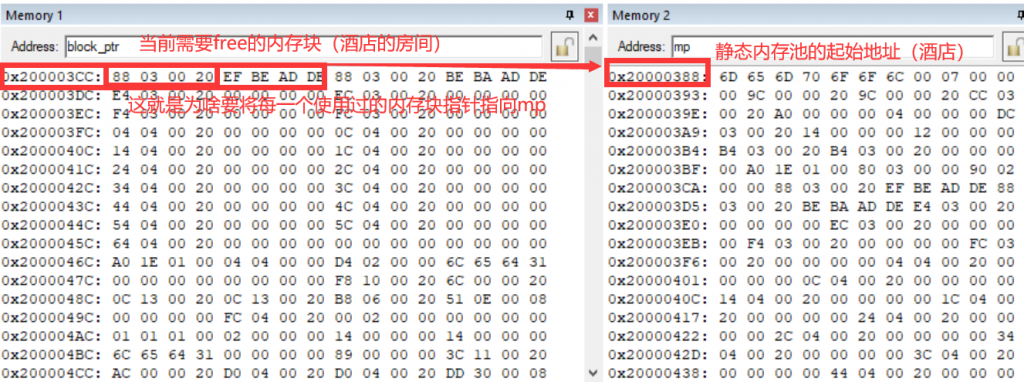Click address 0x20000422 in Memory 2
This screenshot has height=382, width=1024.
(x=658, y=336)
